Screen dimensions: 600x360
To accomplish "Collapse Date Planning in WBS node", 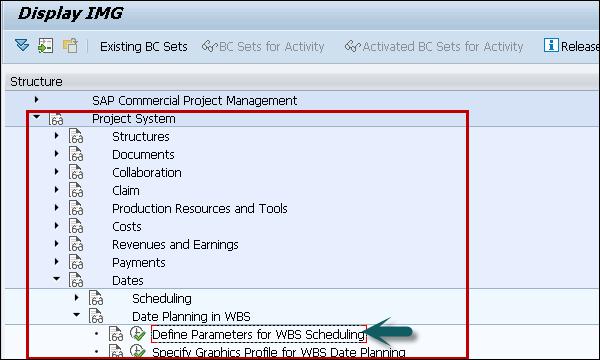I will pos(77,315).
